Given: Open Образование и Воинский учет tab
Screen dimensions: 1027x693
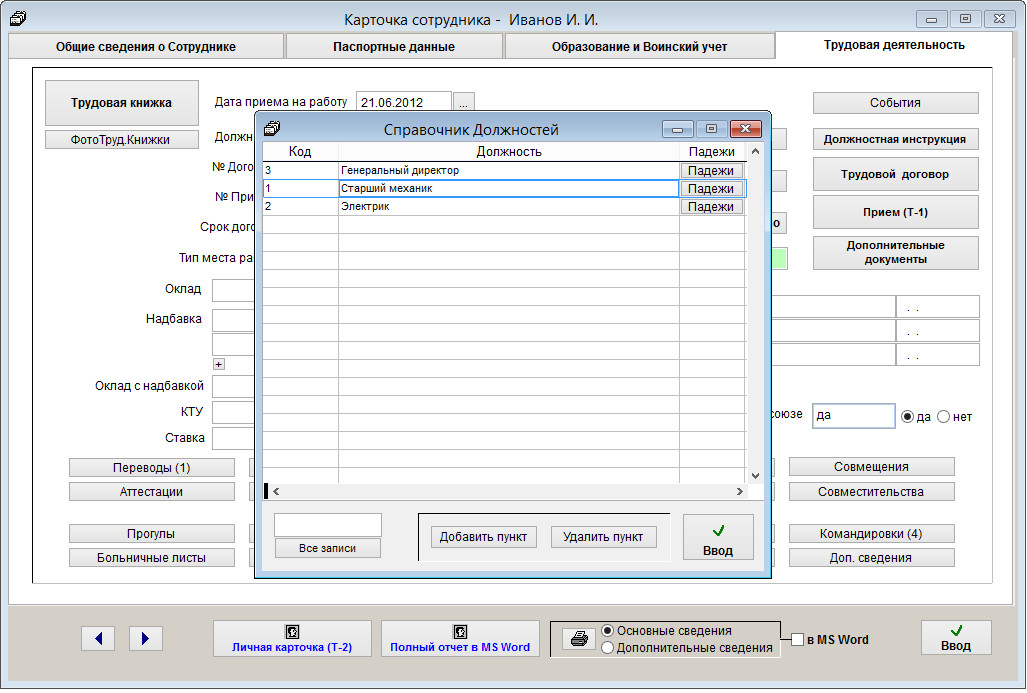Looking at the screenshot, I should tap(639, 47).
